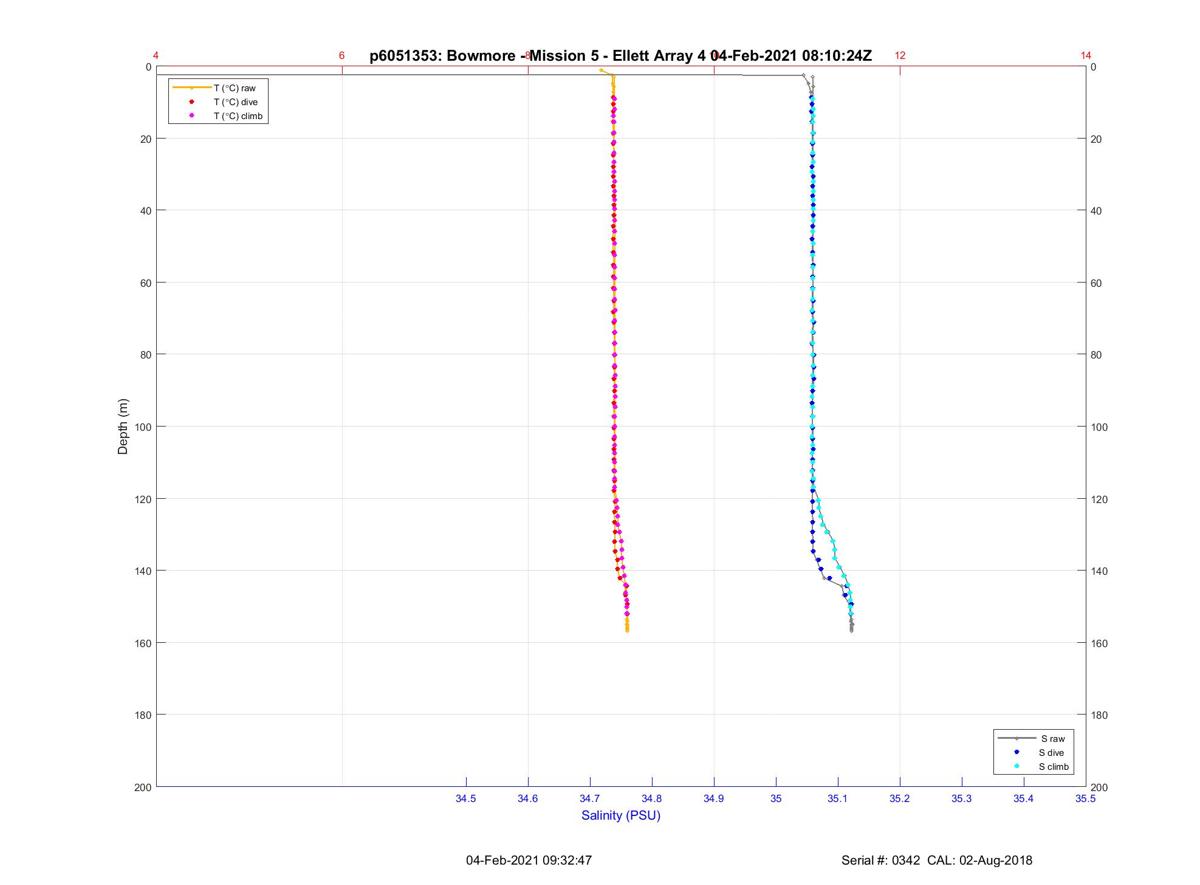Click the 120 tick on left depth axis
The image size is (1200, 885).
pos(142,499)
